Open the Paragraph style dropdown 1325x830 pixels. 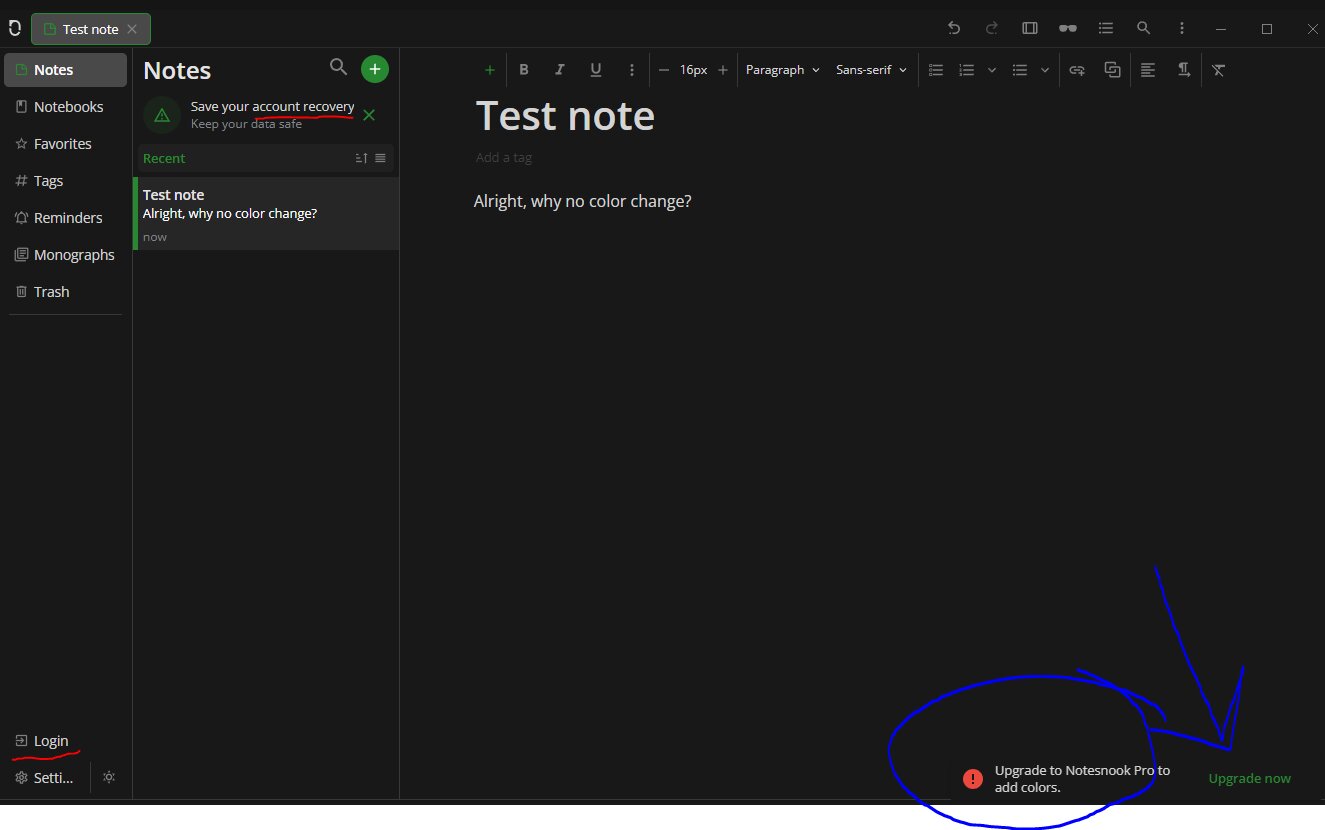pyautogui.click(x=782, y=70)
